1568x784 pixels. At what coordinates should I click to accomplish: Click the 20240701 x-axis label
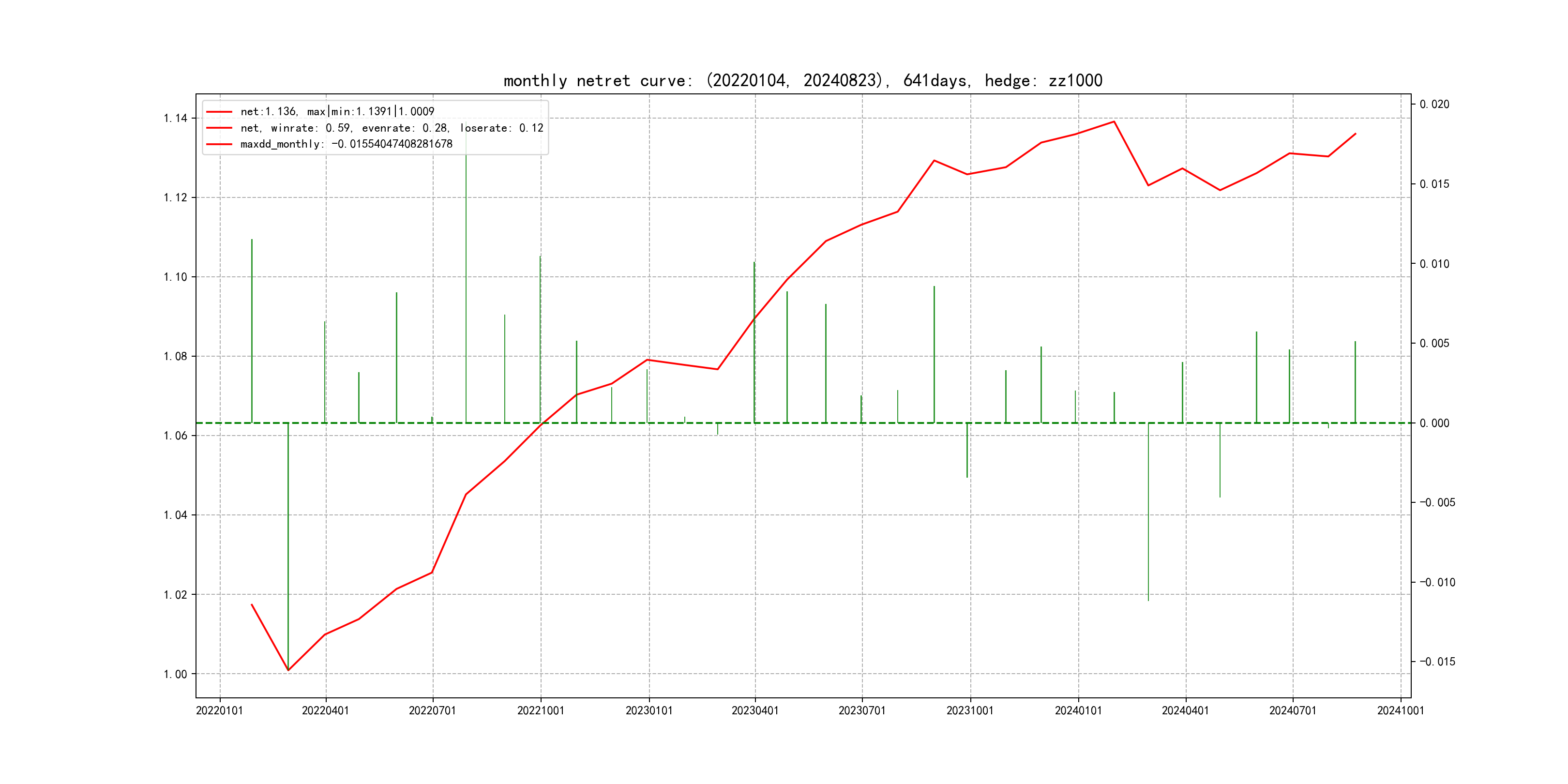pos(1292,711)
